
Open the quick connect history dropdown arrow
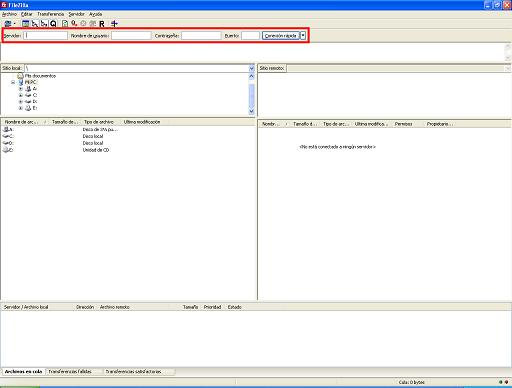[x=303, y=35]
